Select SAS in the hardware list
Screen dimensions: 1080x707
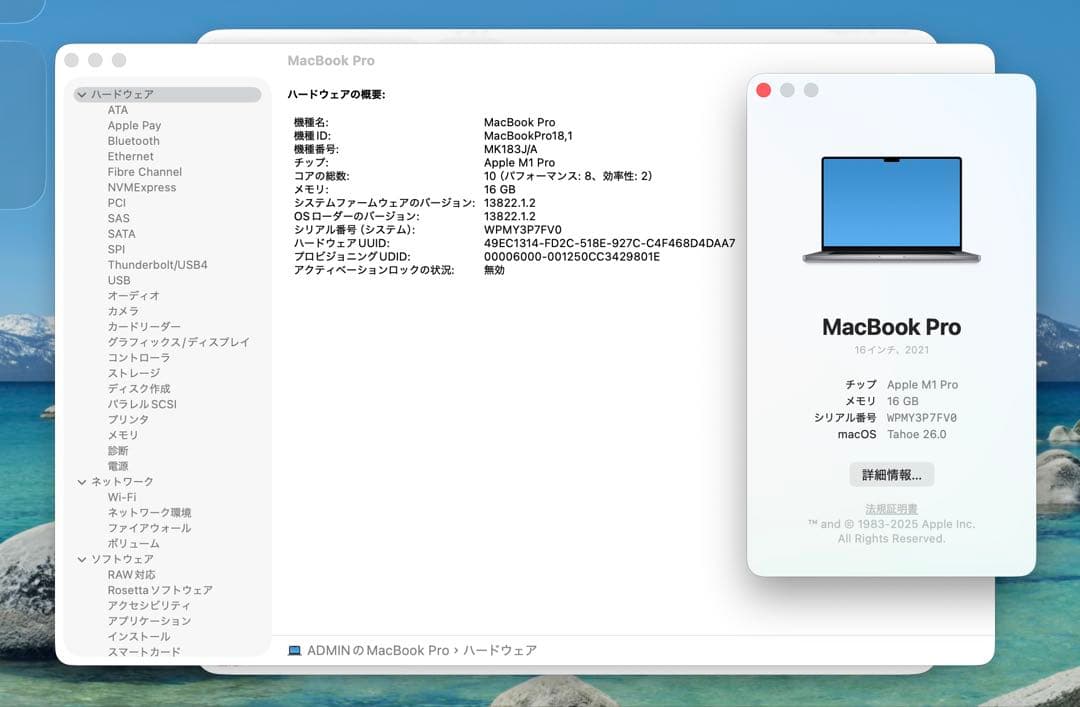[x=118, y=218]
